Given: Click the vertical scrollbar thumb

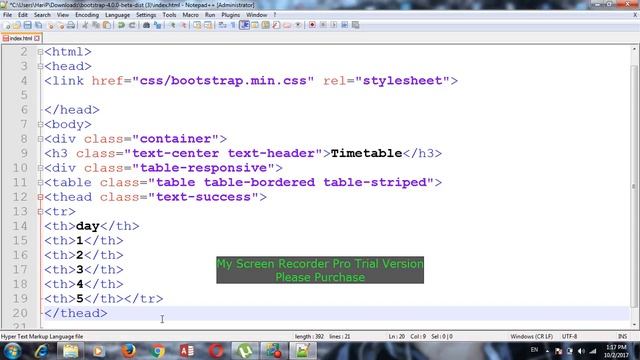Looking at the screenshot, I should coord(634,186).
